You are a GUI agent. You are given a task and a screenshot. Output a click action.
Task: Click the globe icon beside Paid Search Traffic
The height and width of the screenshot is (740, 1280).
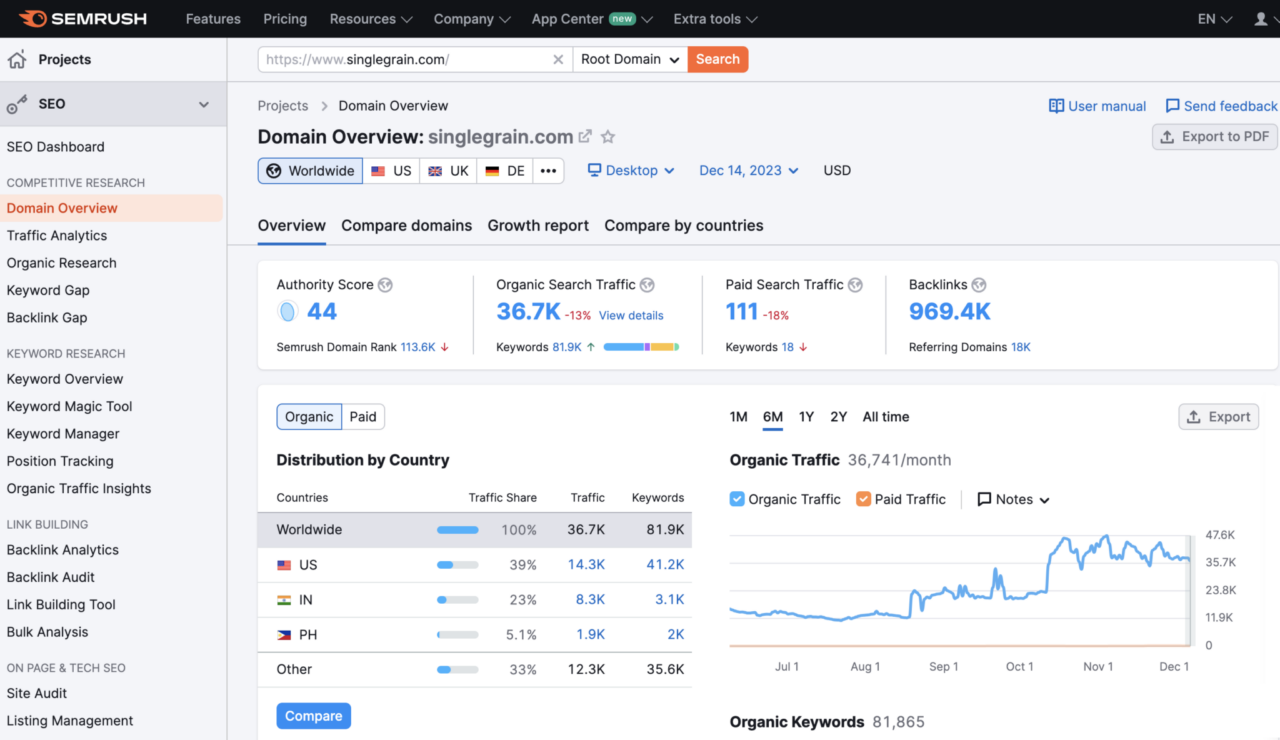click(855, 285)
